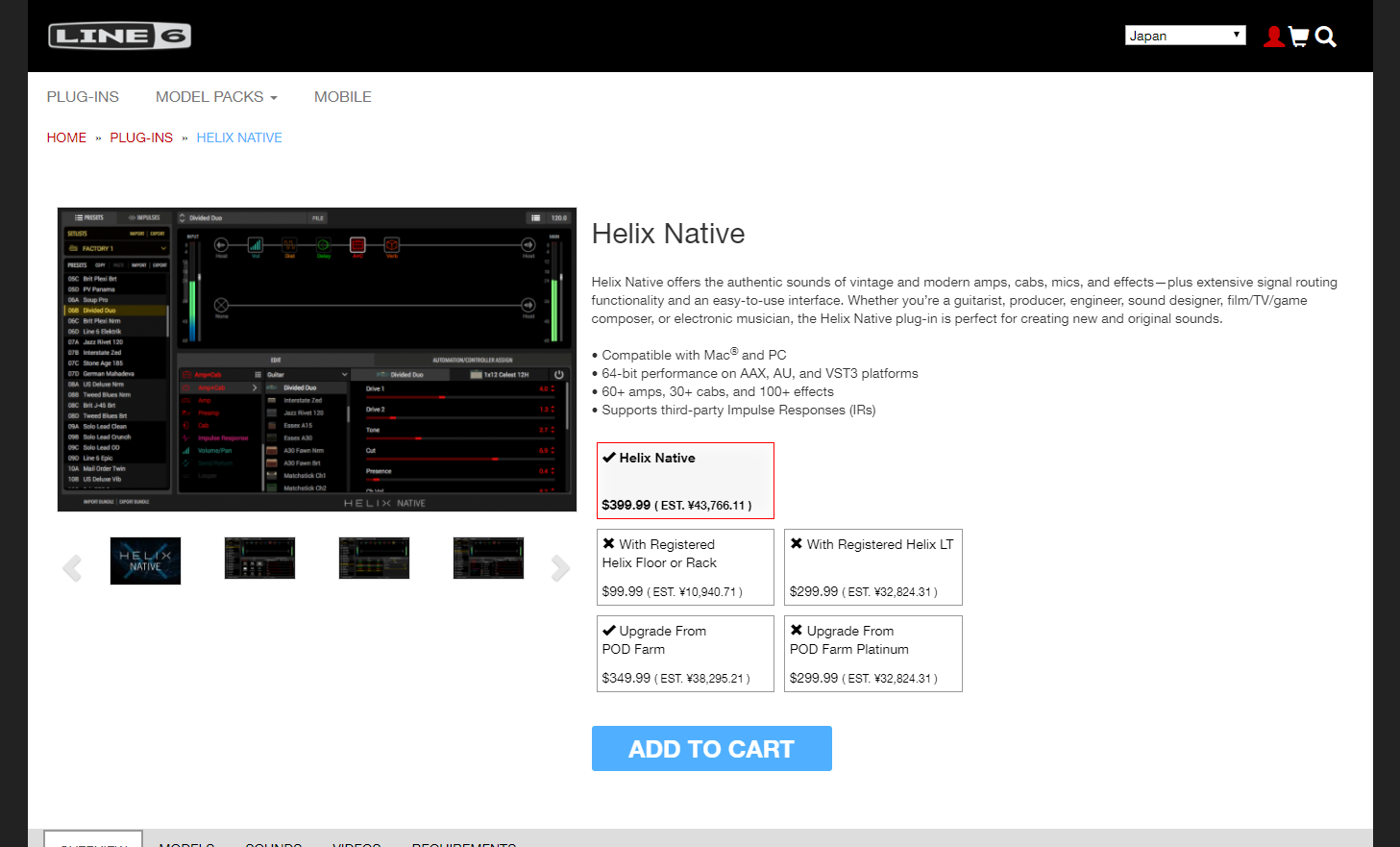The image size is (1400, 847).
Task: Show previous image with left carousel arrow
Action: pos(72,568)
